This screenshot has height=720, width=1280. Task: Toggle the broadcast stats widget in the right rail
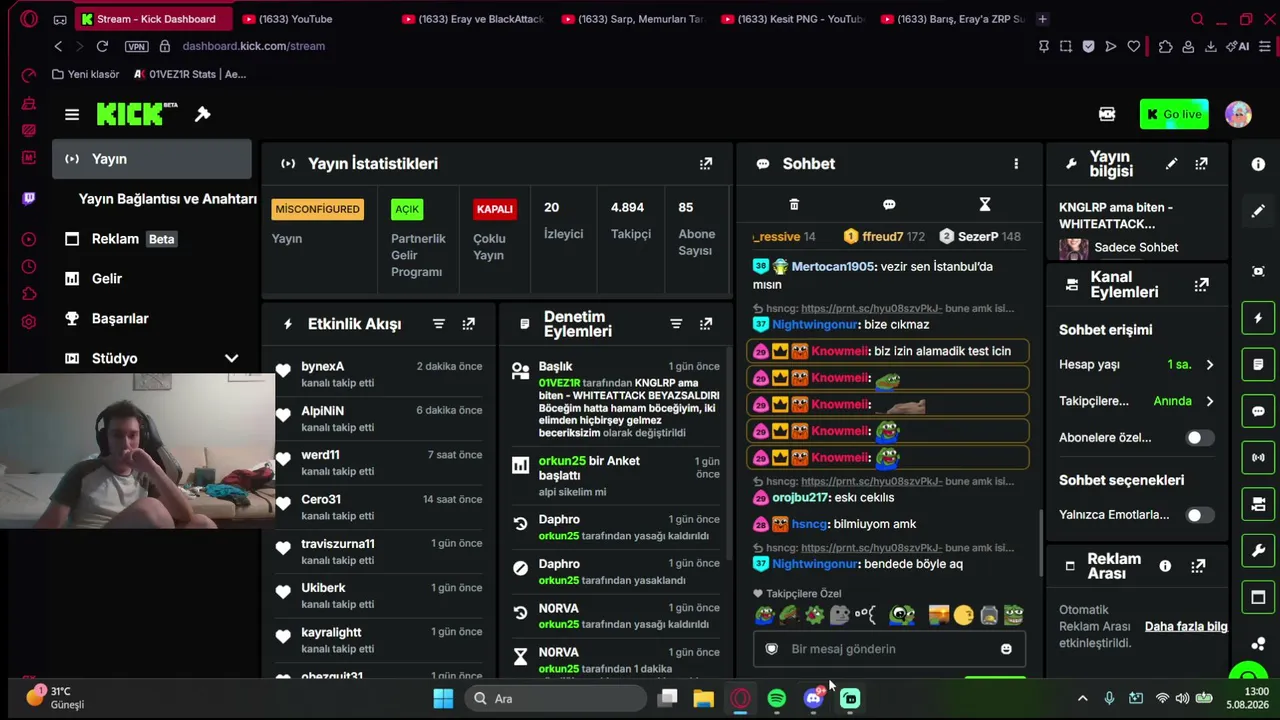pyautogui.click(x=1258, y=457)
